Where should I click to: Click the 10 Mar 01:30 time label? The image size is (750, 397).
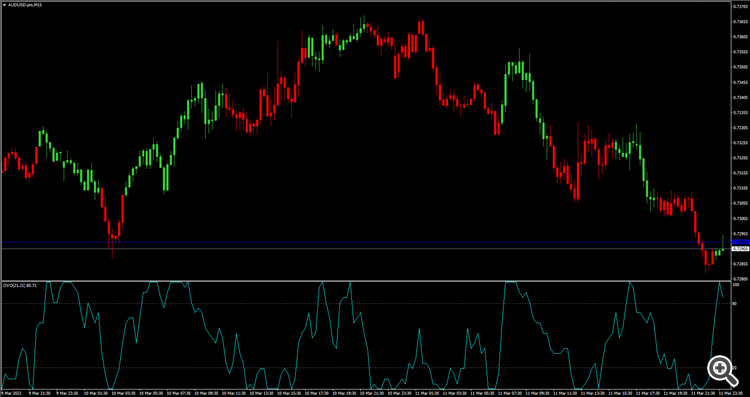(96, 393)
